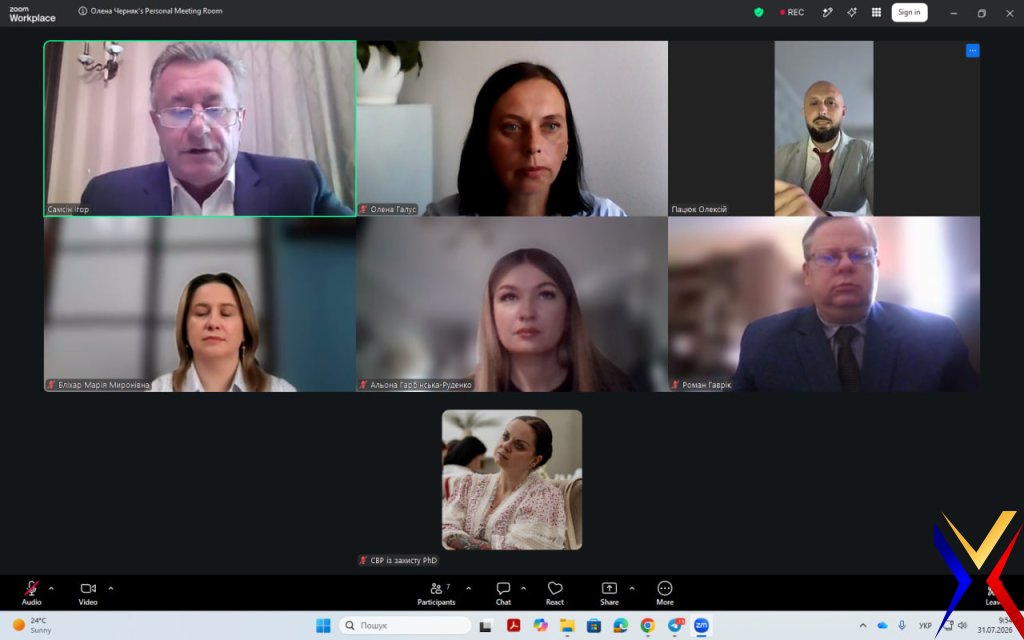The width and height of the screenshot is (1024, 640).
Task: Minimize the Zoom window
Action: point(953,13)
